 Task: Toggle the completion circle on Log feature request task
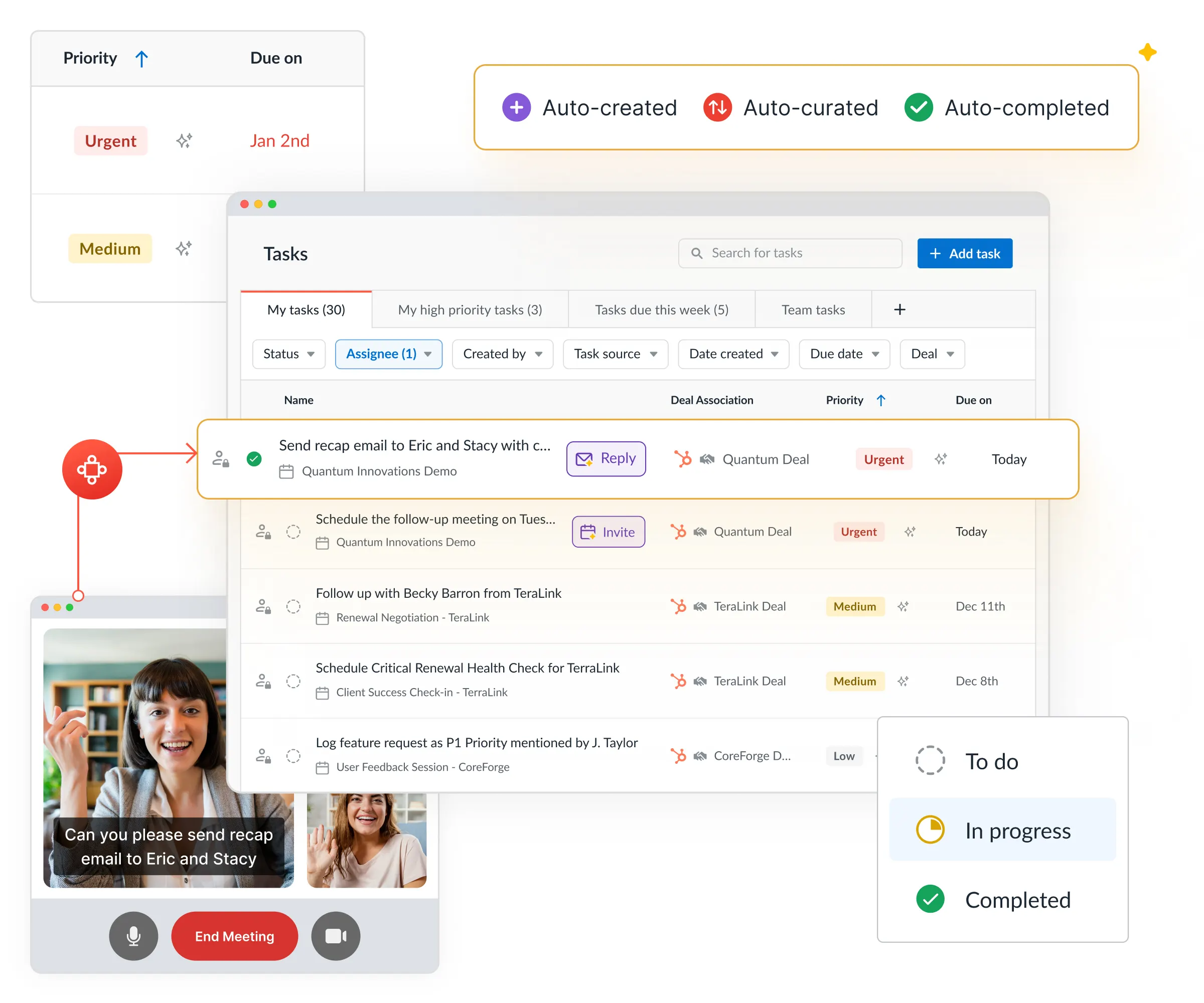(294, 755)
